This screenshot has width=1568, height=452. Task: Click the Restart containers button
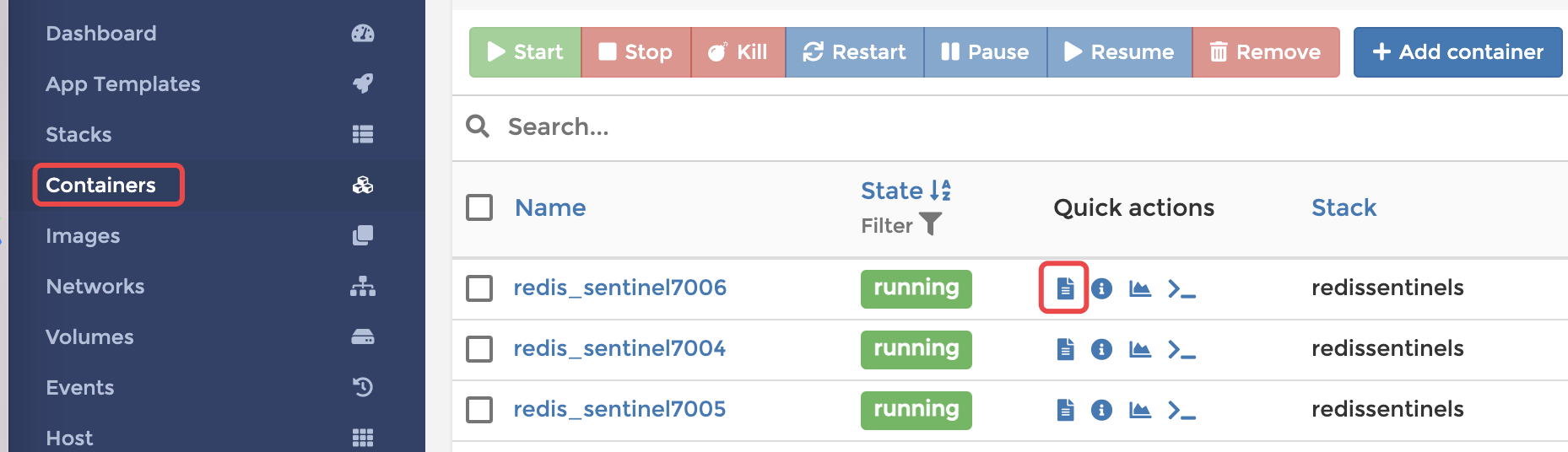[x=854, y=52]
